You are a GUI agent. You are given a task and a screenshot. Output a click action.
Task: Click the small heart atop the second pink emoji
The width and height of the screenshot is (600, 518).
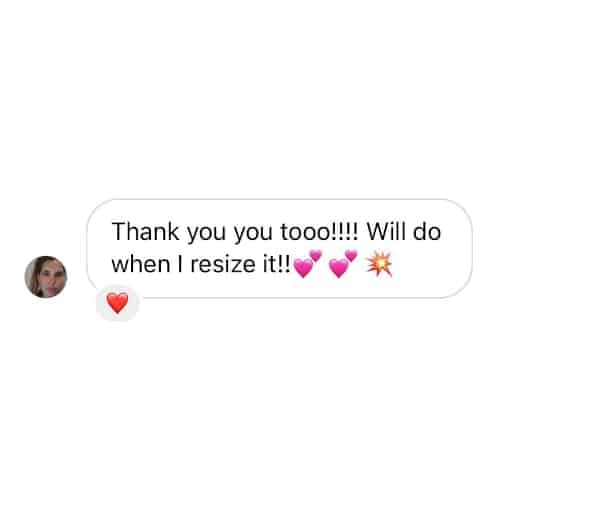351,255
